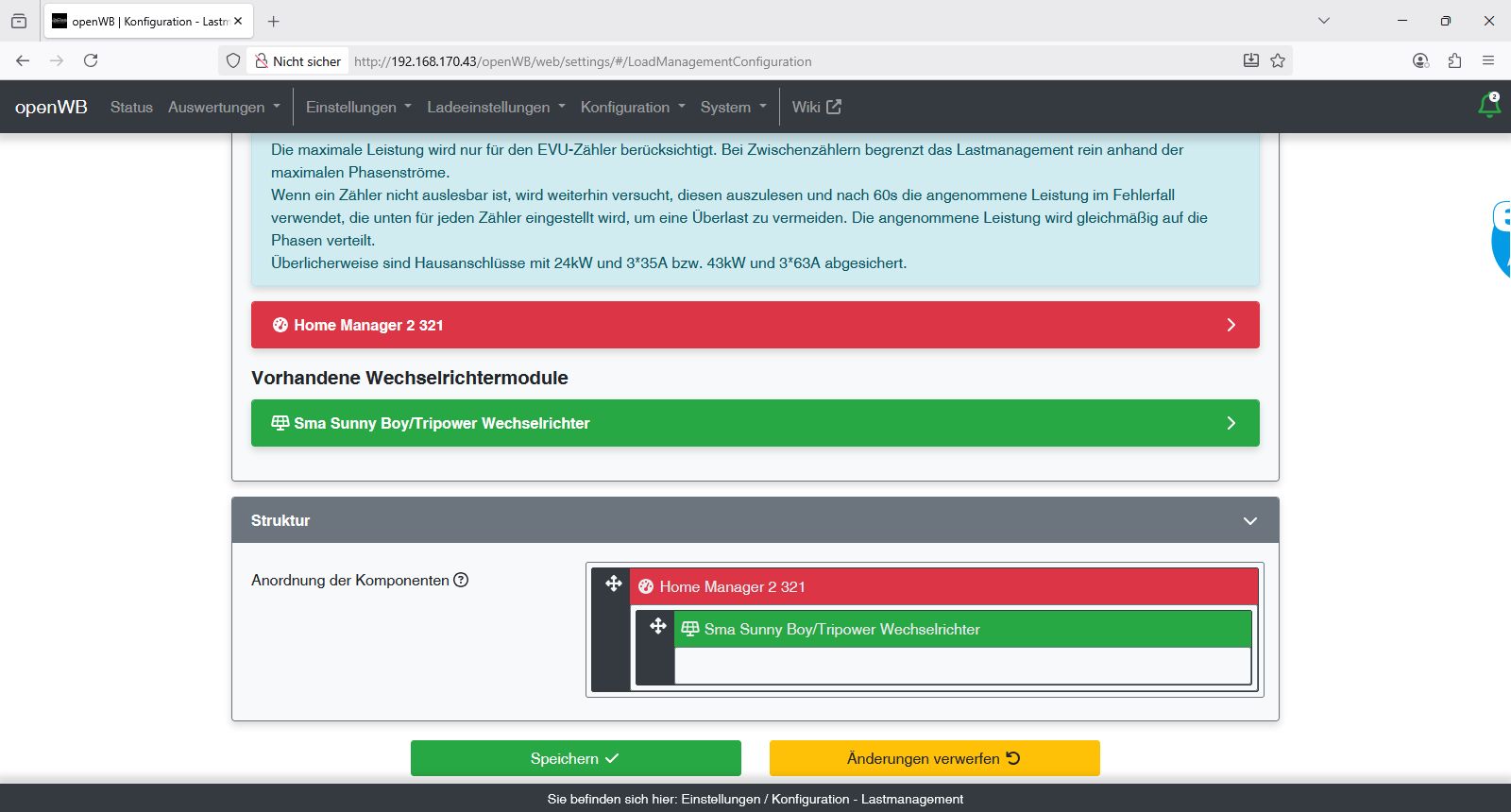Go back with the browser back arrow
Image resolution: width=1511 pixels, height=812 pixels.
[x=23, y=60]
